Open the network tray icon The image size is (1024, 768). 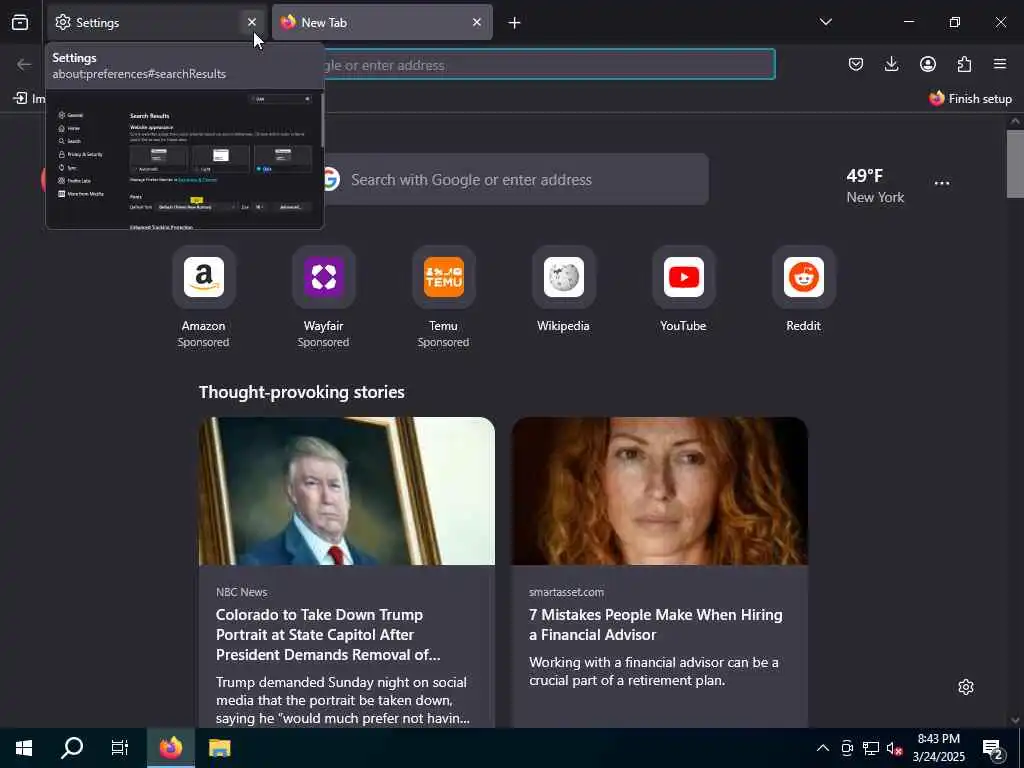coord(871,748)
